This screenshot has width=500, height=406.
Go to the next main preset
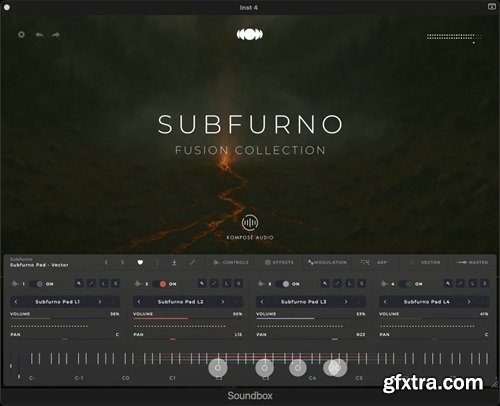122,262
